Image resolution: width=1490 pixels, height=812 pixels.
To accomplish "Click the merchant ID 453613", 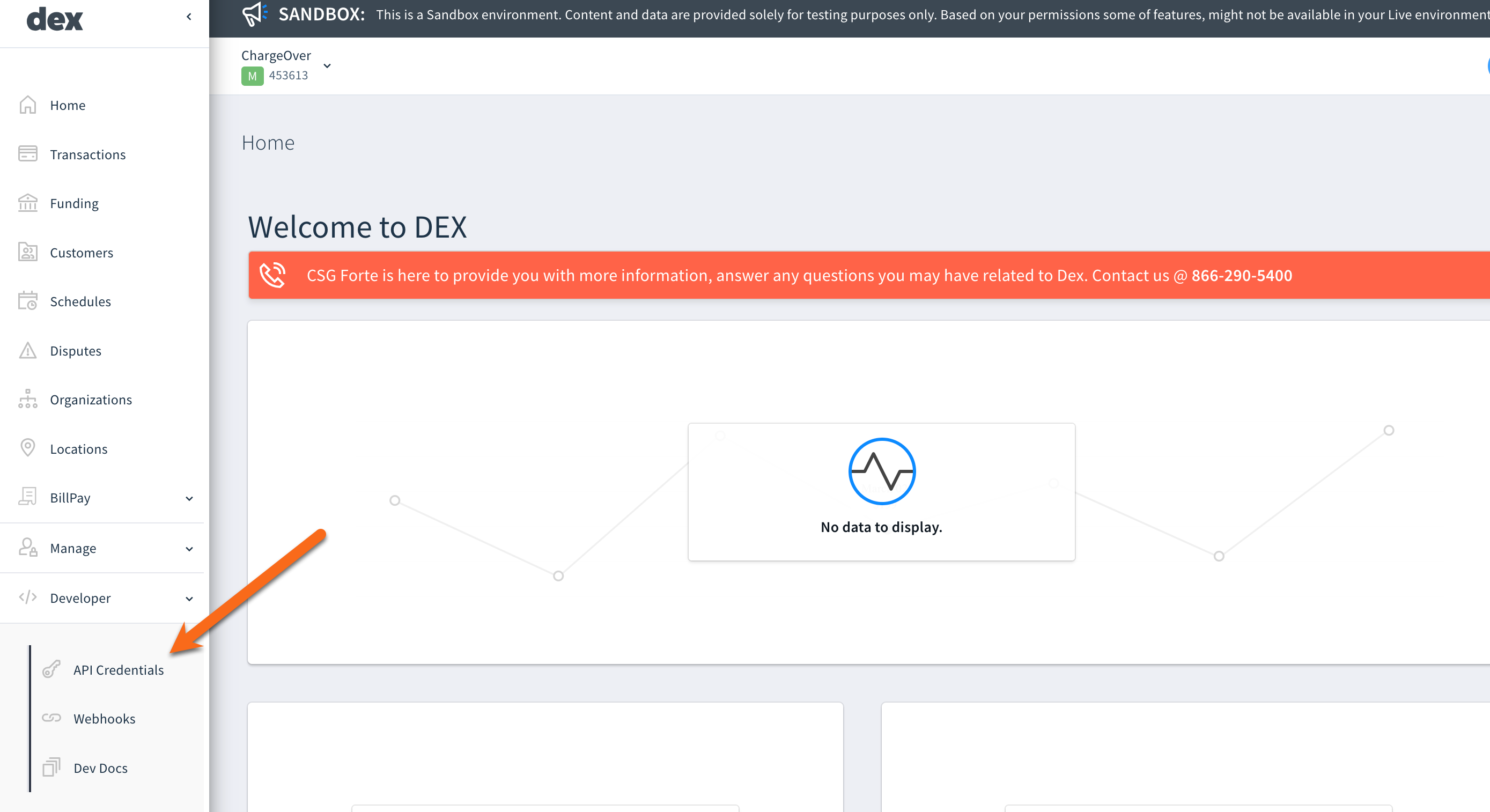I will pos(288,75).
